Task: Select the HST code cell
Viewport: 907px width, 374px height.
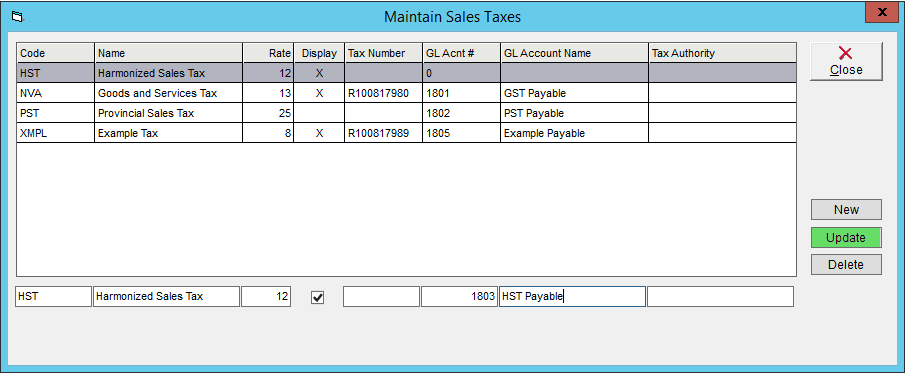Action: (x=56, y=73)
